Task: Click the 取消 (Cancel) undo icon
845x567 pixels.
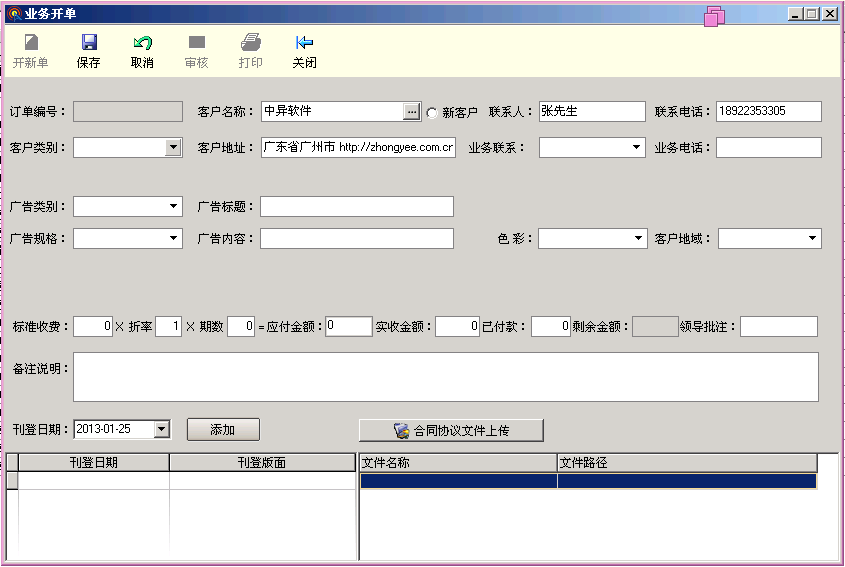Action: (143, 43)
